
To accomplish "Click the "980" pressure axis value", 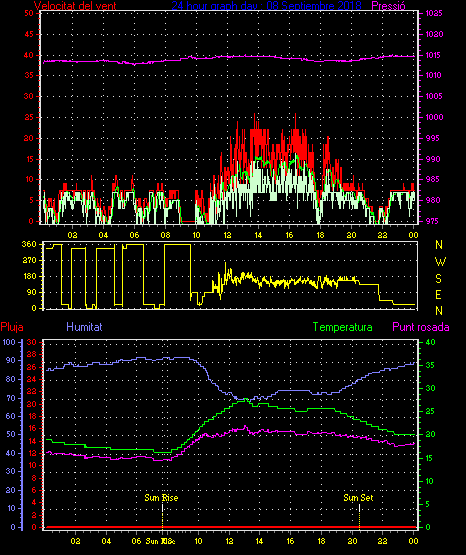I will [x=434, y=200].
